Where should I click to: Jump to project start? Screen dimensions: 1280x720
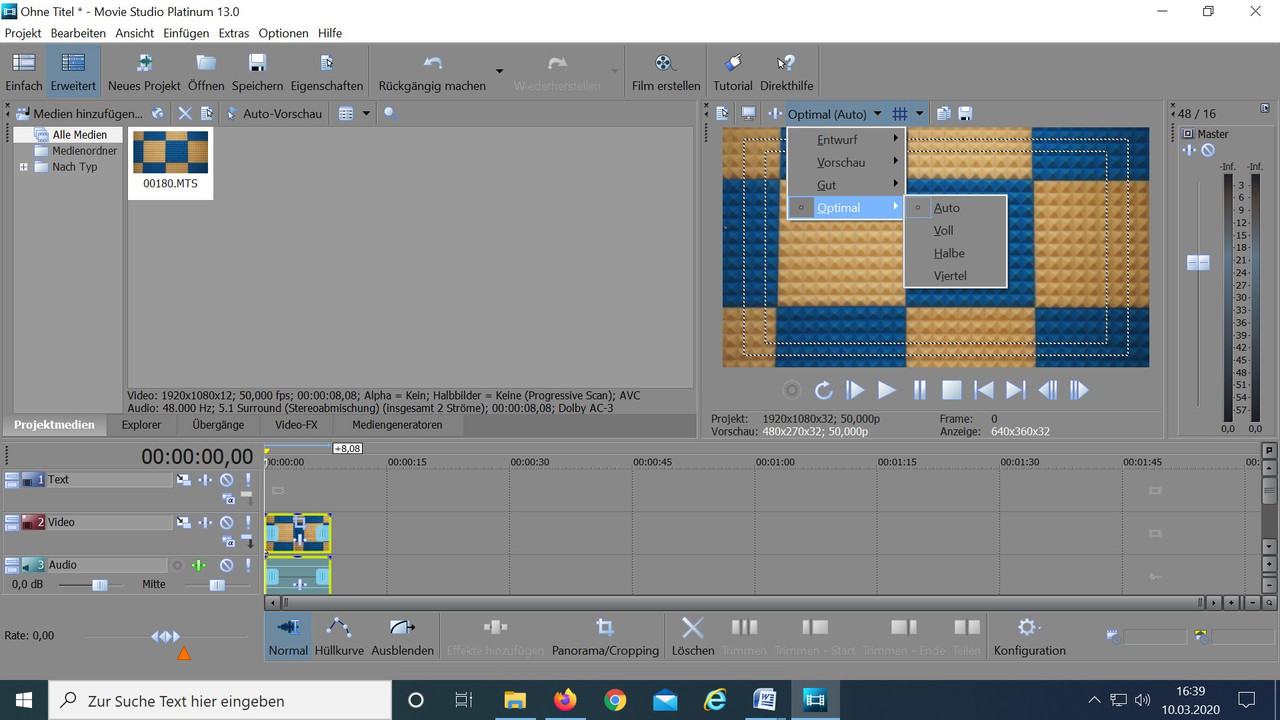(984, 390)
